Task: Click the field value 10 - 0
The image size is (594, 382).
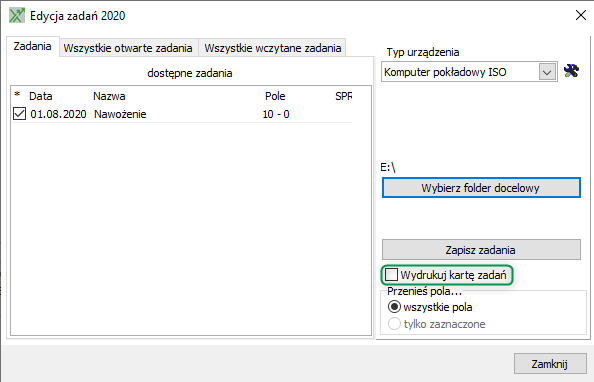Action: tap(276, 114)
